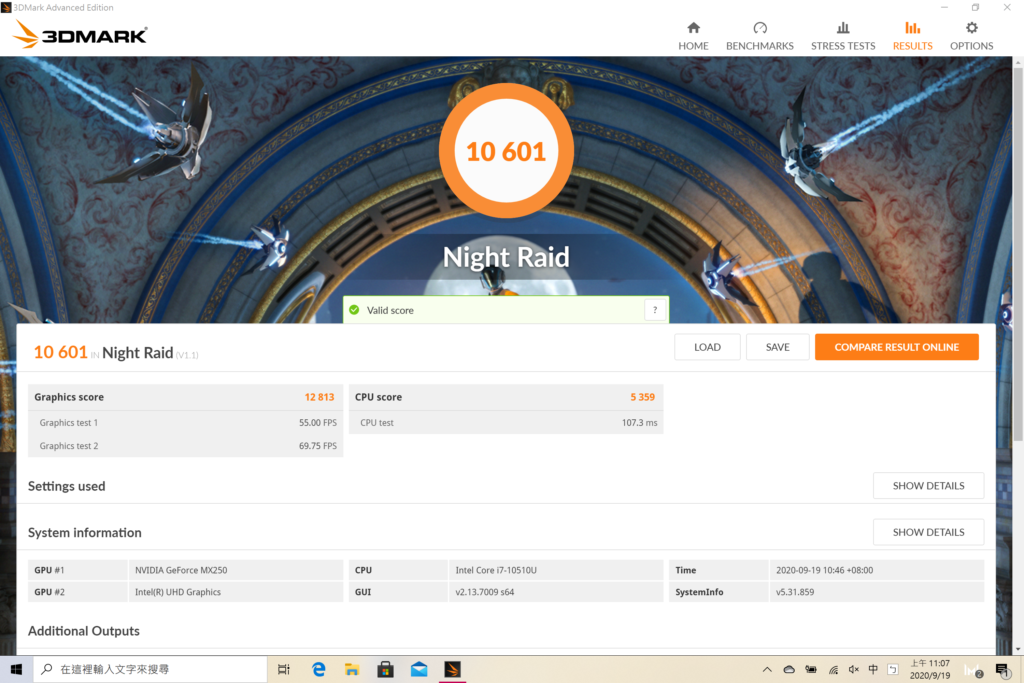Click the 3DMark window restore button

pos(975,7)
